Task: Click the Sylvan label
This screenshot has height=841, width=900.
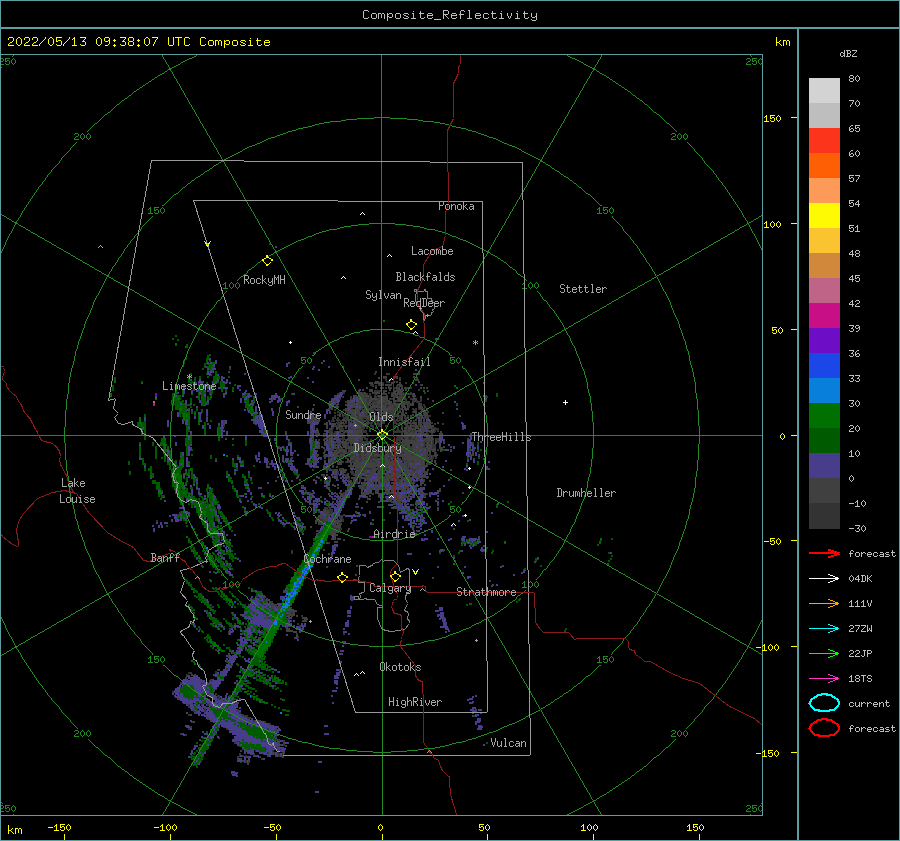Action: coord(383,295)
